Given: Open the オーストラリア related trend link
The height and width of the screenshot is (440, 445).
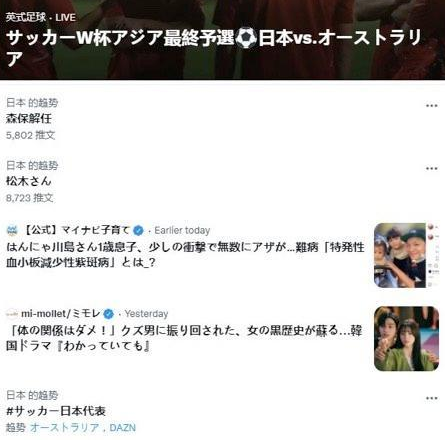Looking at the screenshot, I should (65, 428).
